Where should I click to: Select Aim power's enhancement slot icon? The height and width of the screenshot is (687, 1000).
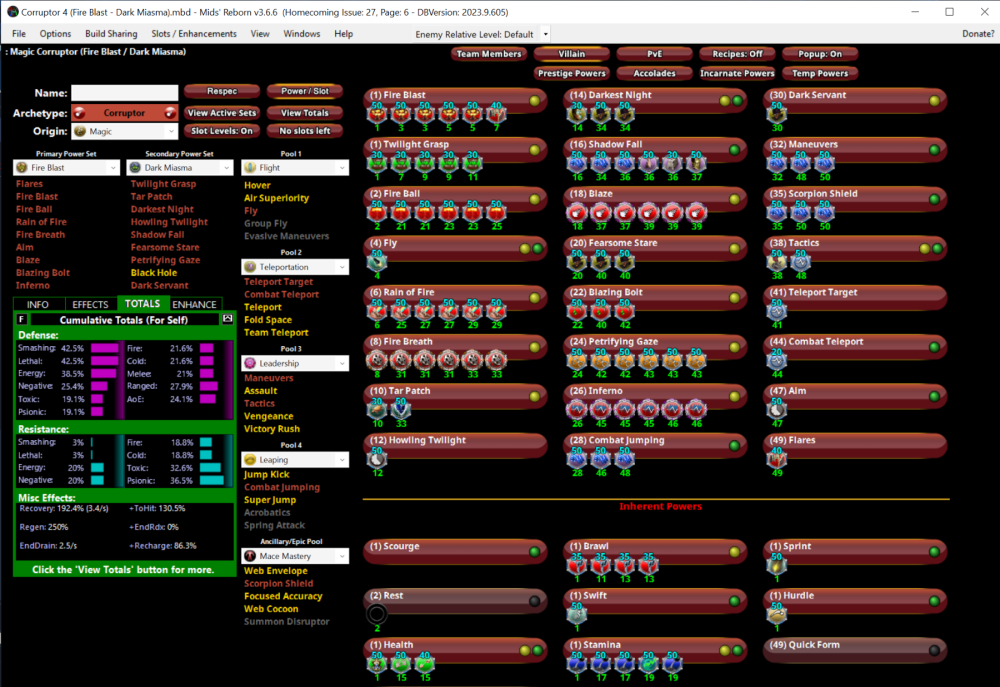click(777, 407)
